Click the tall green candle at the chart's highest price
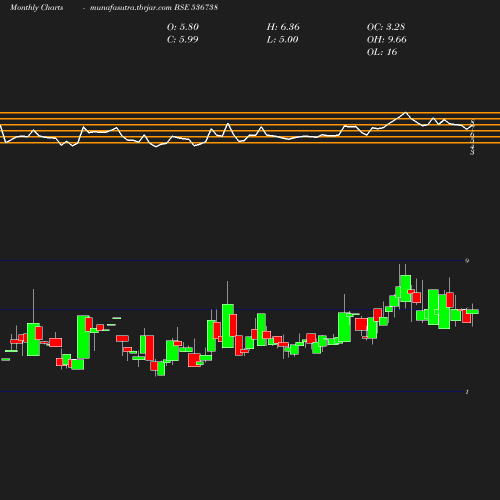The width and height of the screenshot is (500, 500). point(406,288)
